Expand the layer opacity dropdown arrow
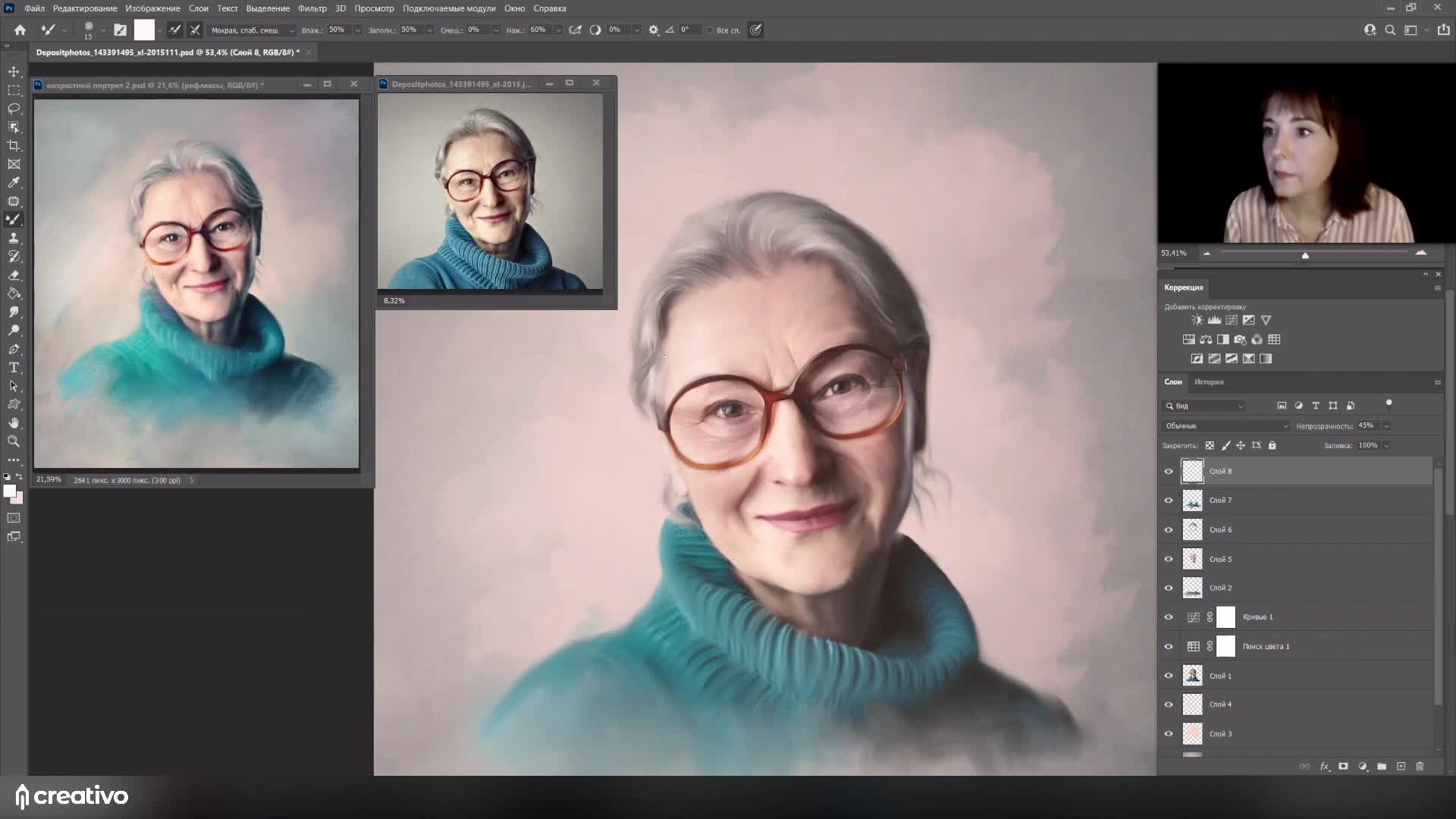This screenshot has width=1456, height=819. point(1386,426)
